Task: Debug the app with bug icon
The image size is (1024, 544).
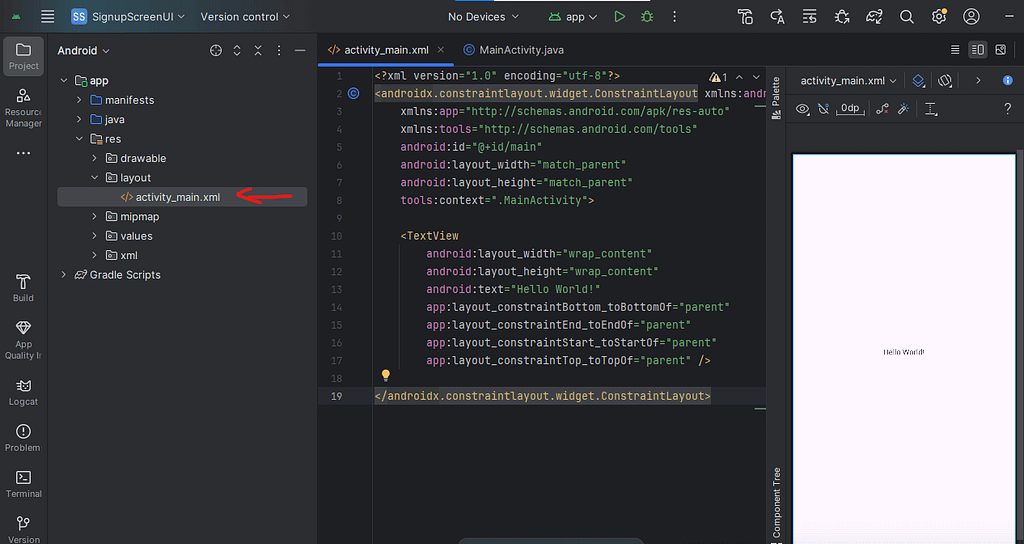Action: click(x=647, y=17)
